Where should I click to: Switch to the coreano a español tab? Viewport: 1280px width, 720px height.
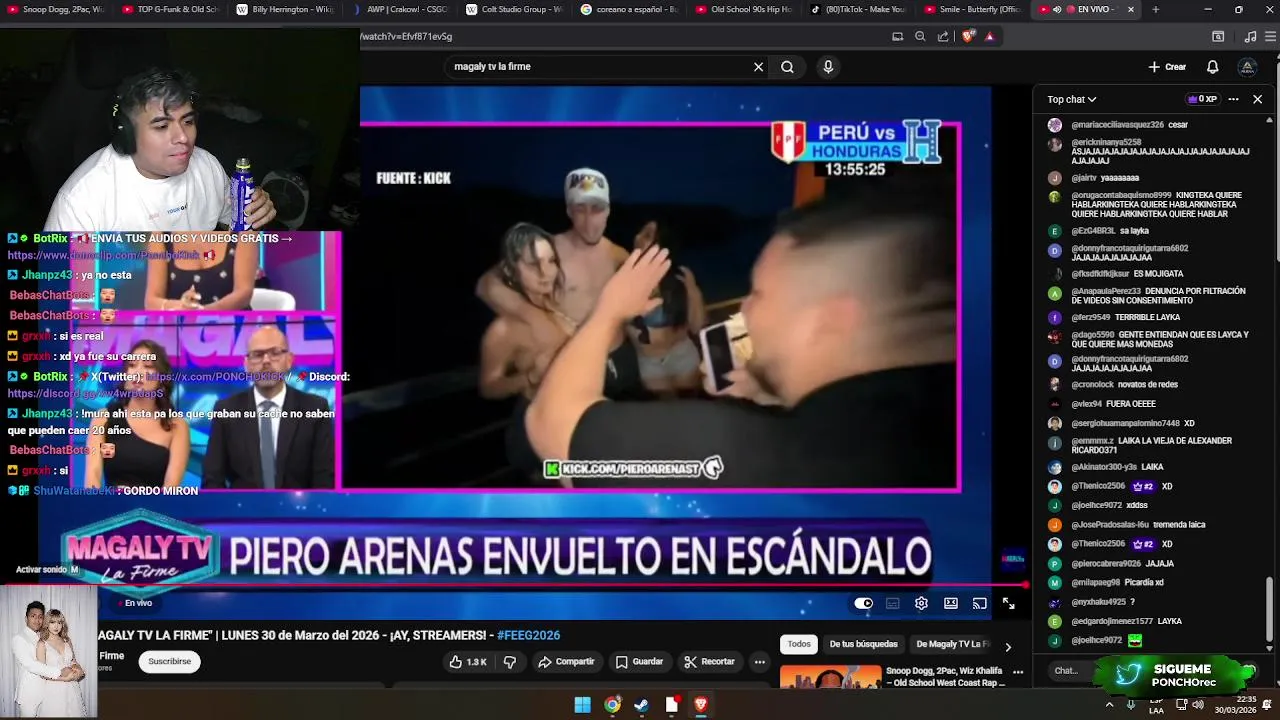tap(630, 9)
